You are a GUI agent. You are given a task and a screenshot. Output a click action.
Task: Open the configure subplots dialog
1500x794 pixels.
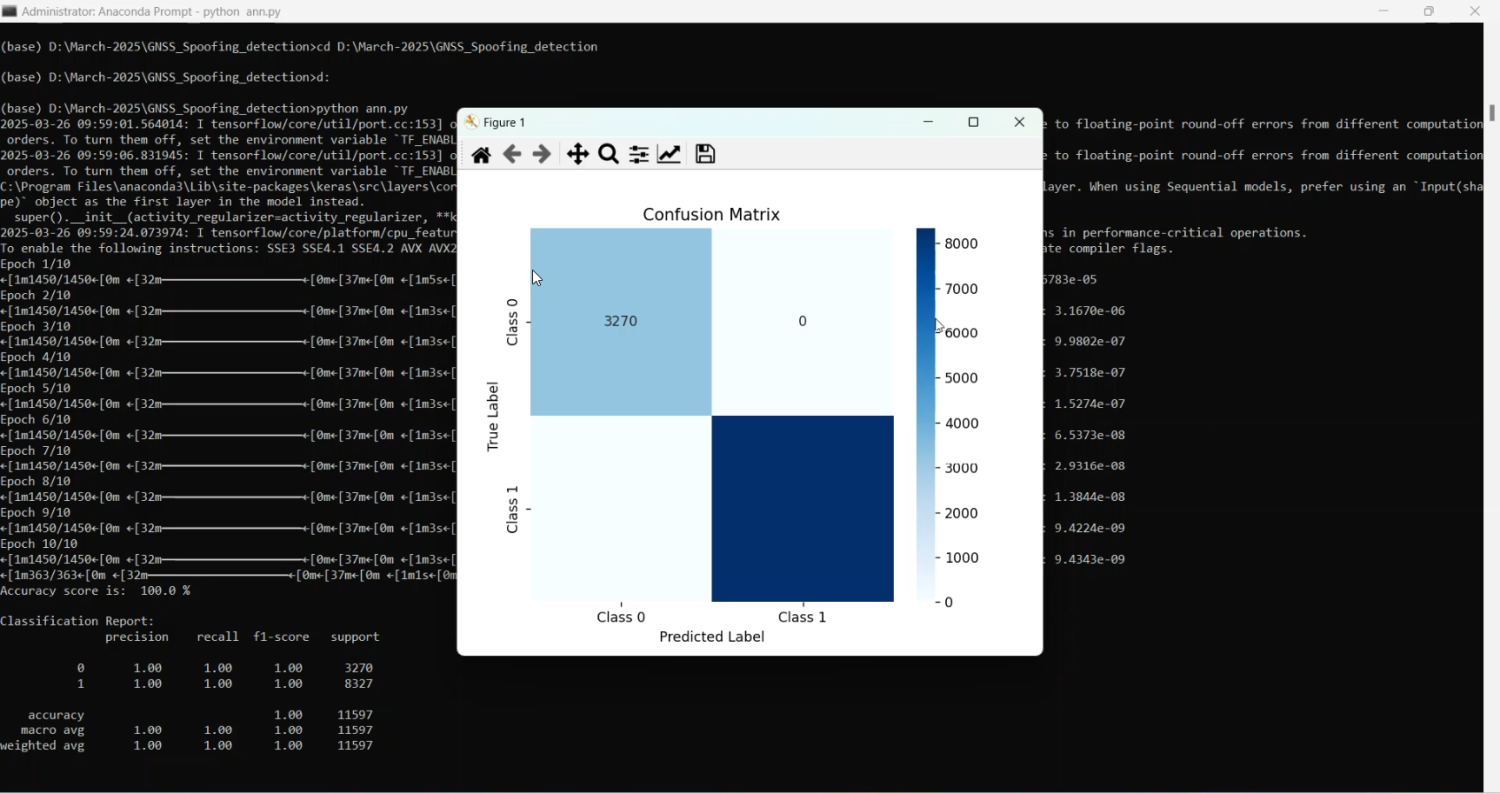click(638, 154)
